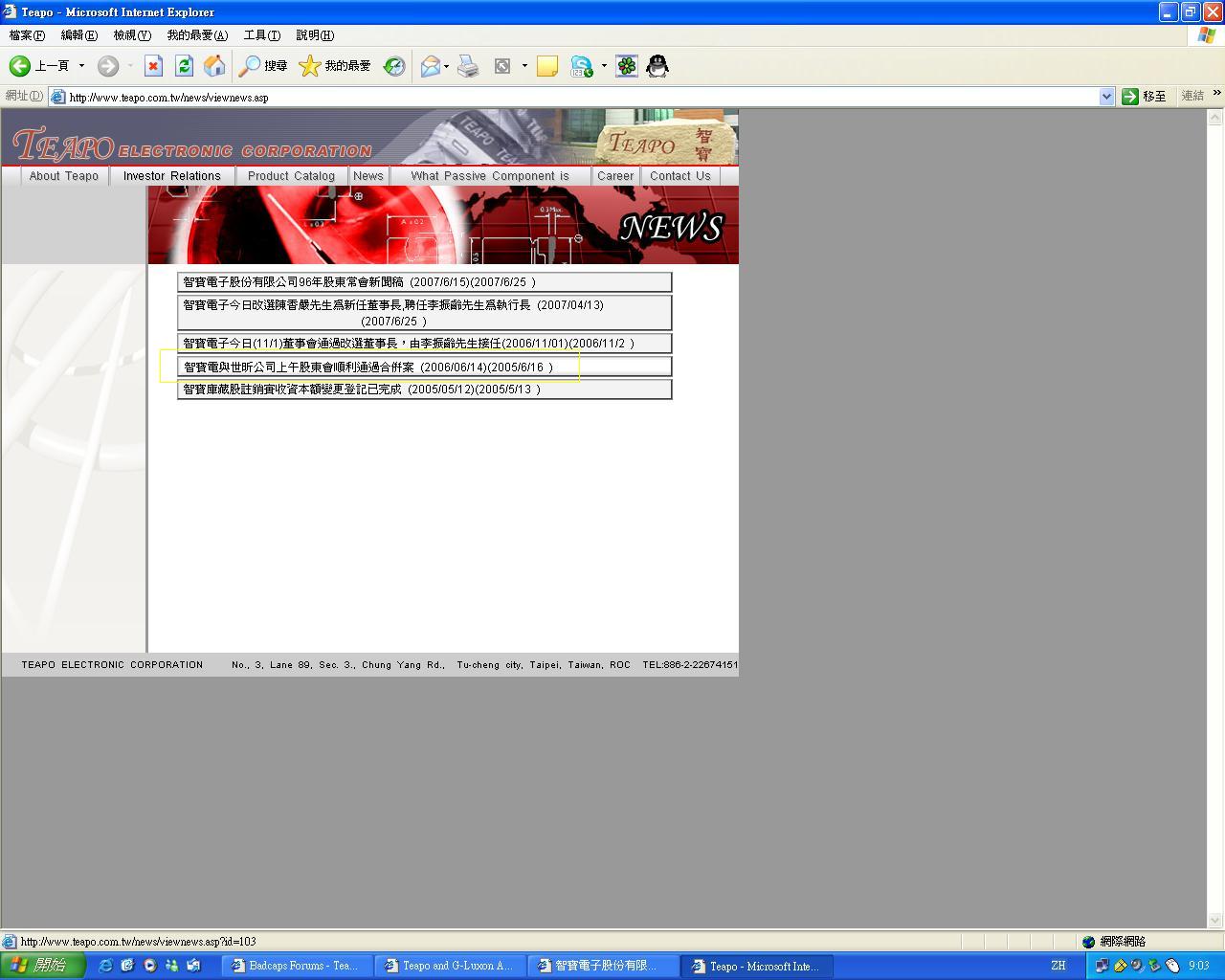Screen dimensions: 1225x980
Task: Click the Teapo Electronic Corporation logo
Action: pos(192,145)
